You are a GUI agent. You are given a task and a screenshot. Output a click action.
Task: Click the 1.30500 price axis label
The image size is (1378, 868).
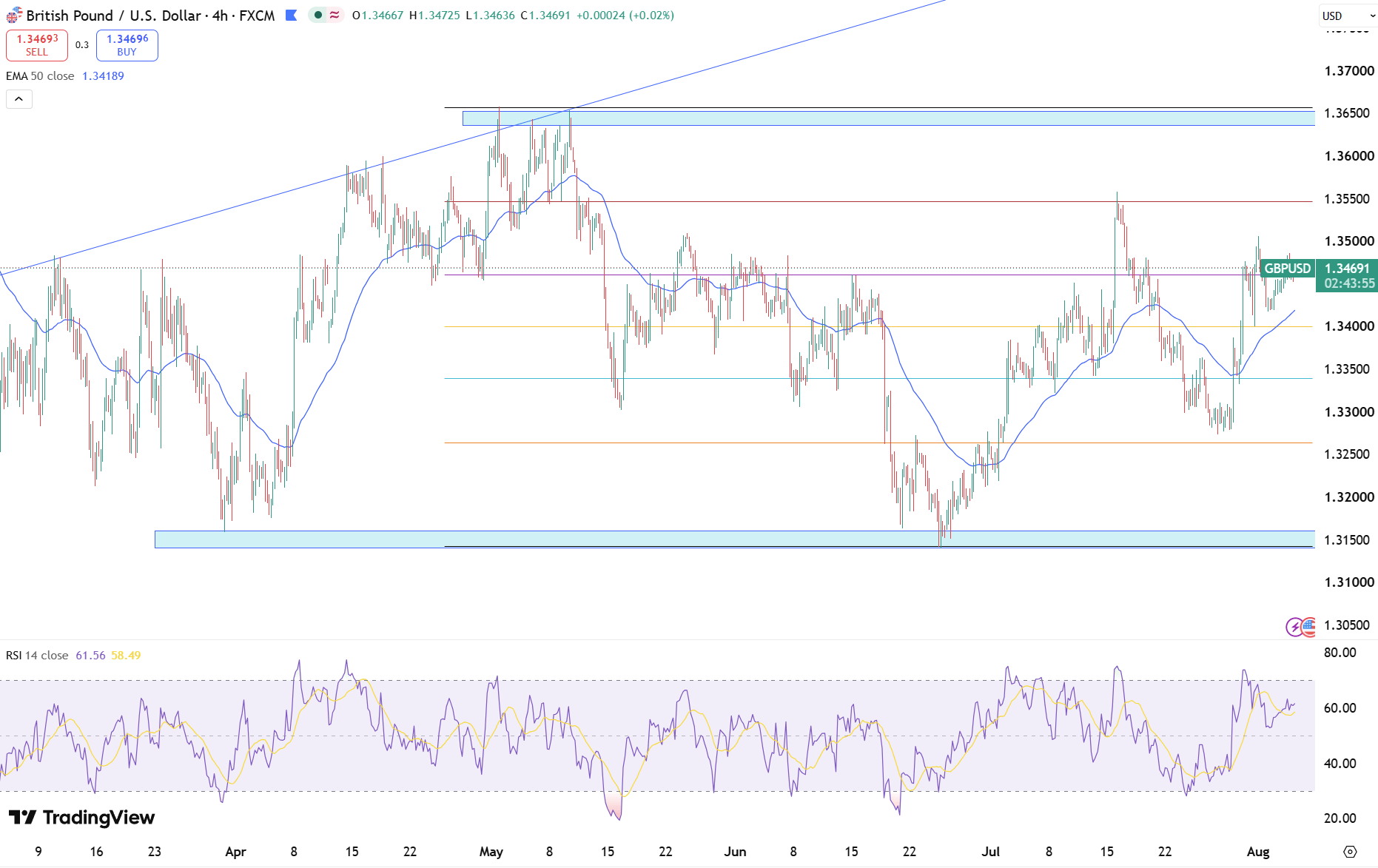pos(1347,625)
